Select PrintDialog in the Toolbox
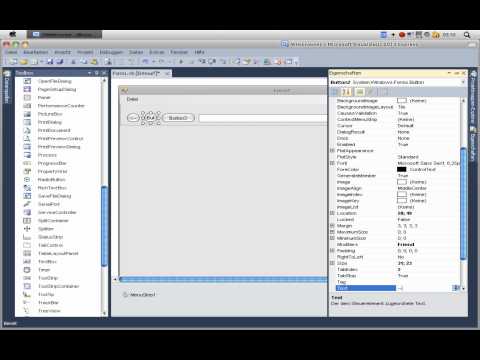Screen dimensions: 480x360 tap(50, 122)
